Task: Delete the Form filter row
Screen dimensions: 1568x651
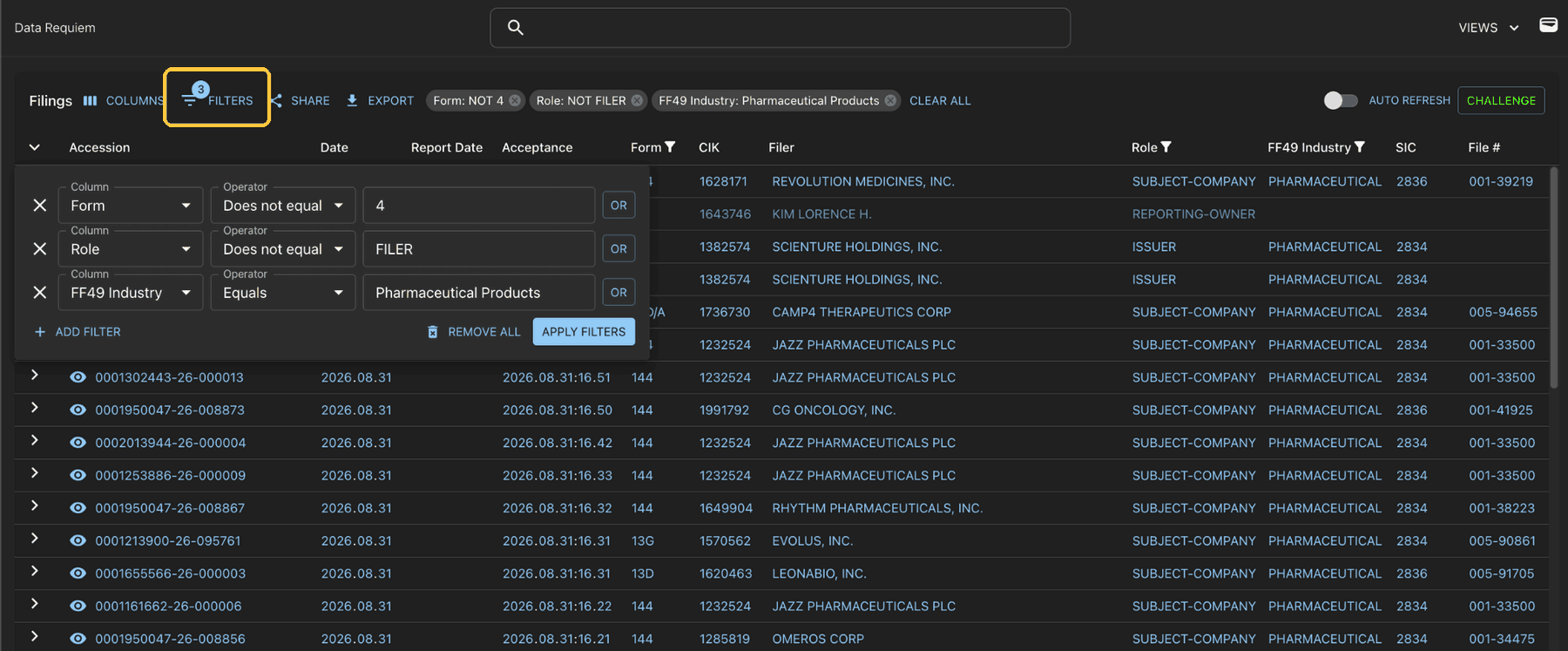Action: click(40, 206)
